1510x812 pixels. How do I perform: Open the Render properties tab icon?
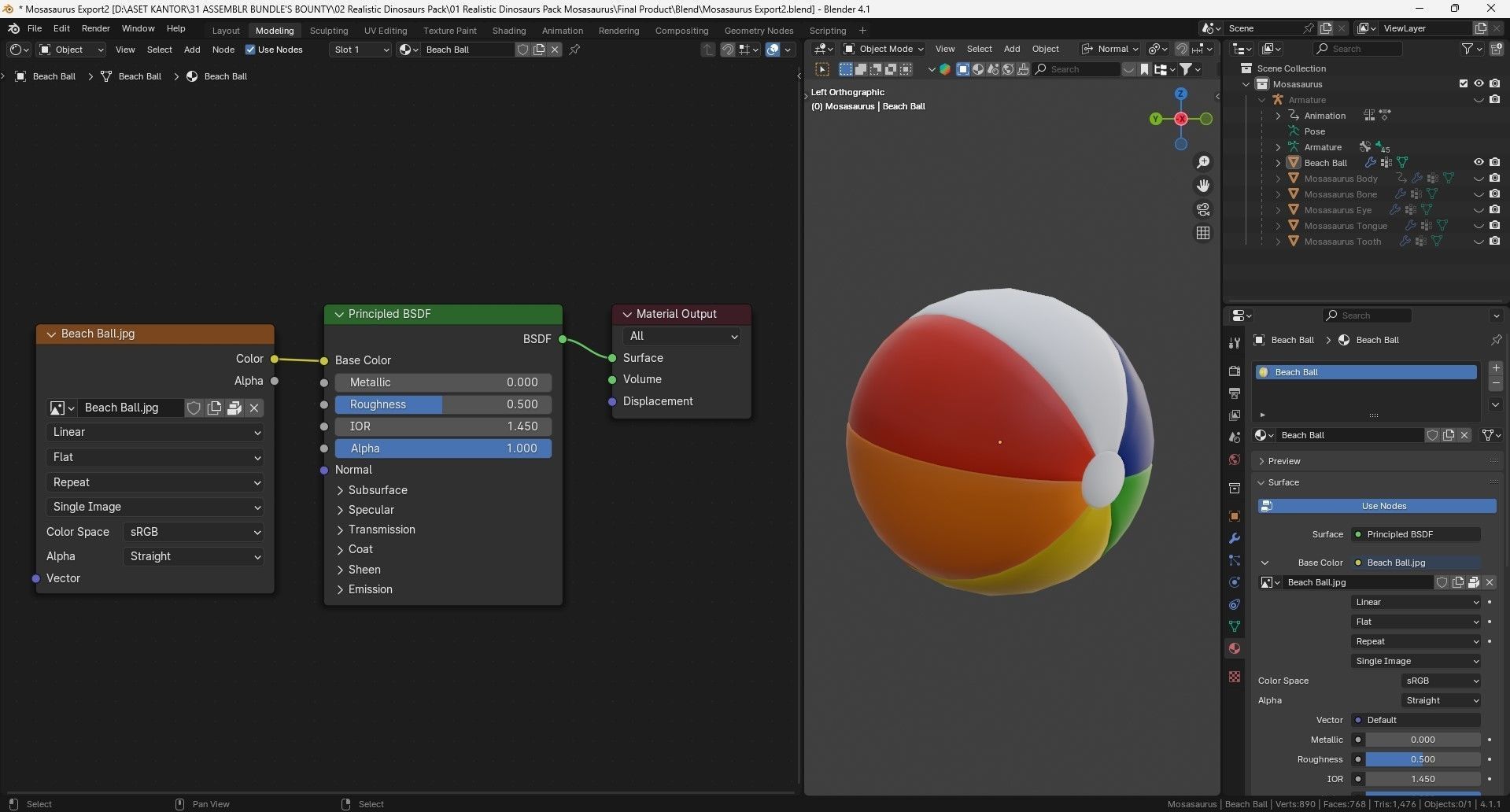[x=1235, y=371]
